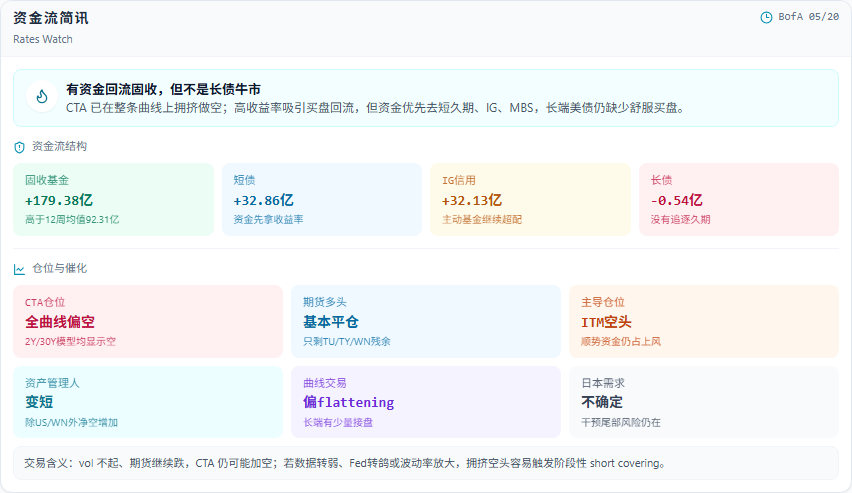Click the 全曲线偏空 value
Viewport: 852px width, 493px height.
(60, 322)
